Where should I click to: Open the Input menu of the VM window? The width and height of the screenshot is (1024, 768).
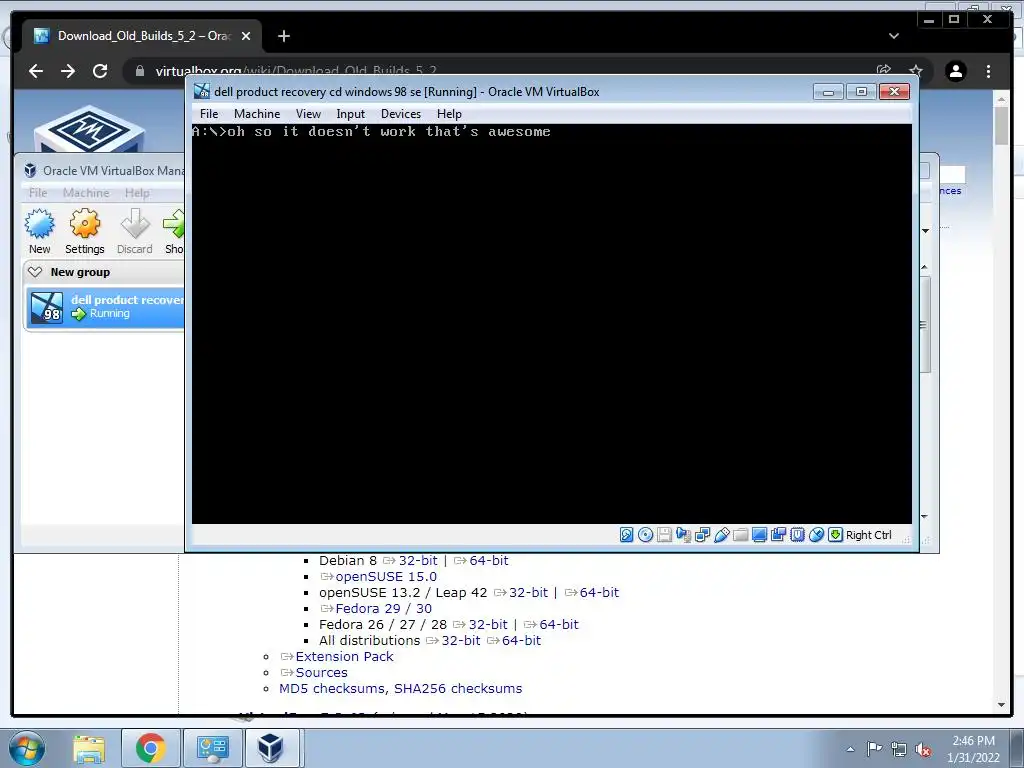[x=351, y=114]
